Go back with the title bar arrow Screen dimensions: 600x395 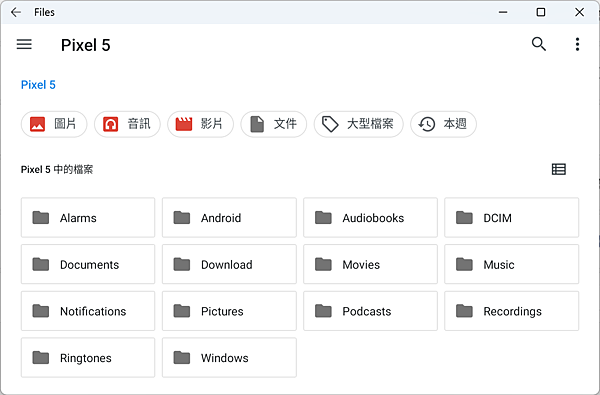[16, 12]
